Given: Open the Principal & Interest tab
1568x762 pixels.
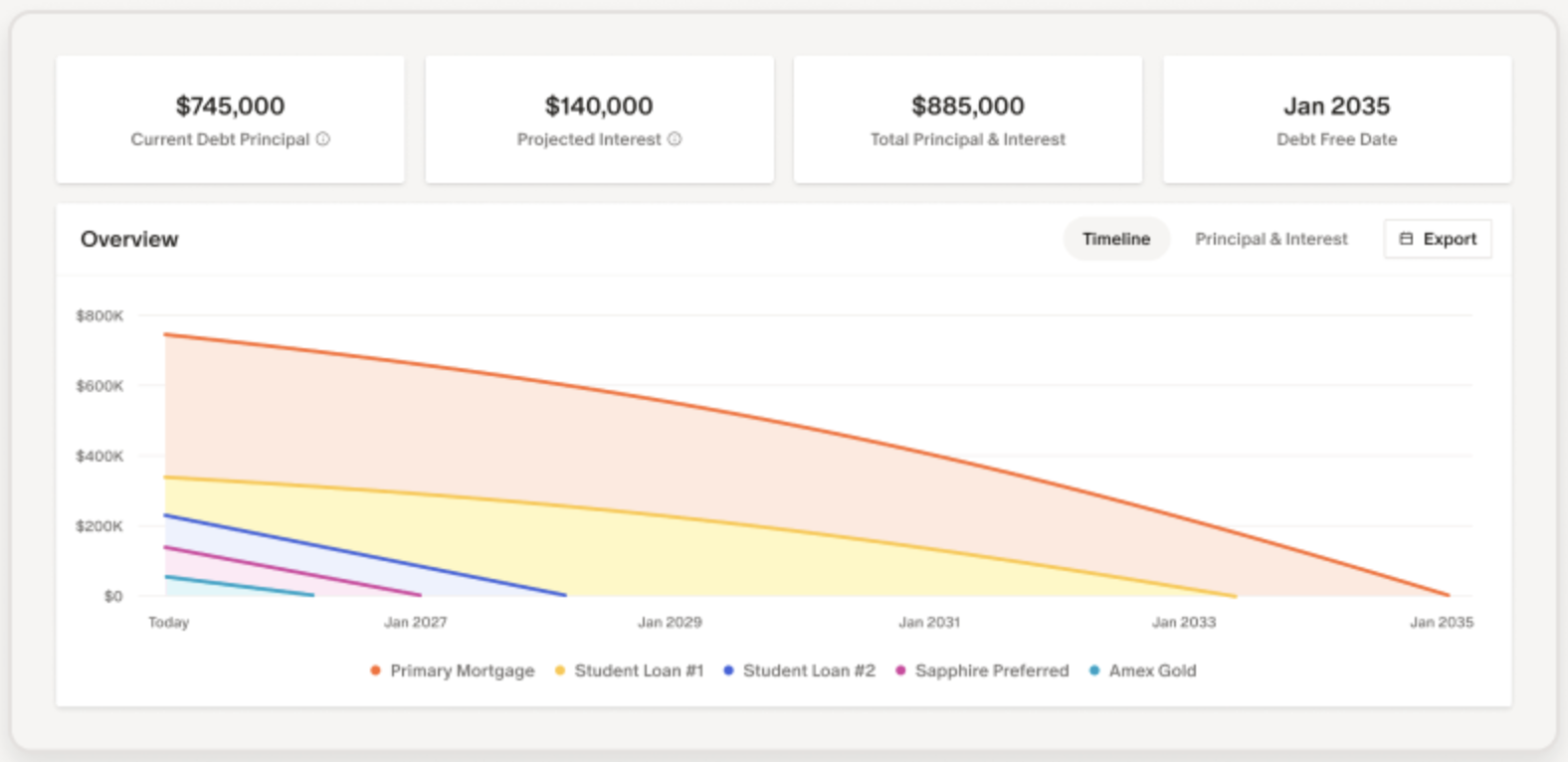Looking at the screenshot, I should tap(1271, 239).
